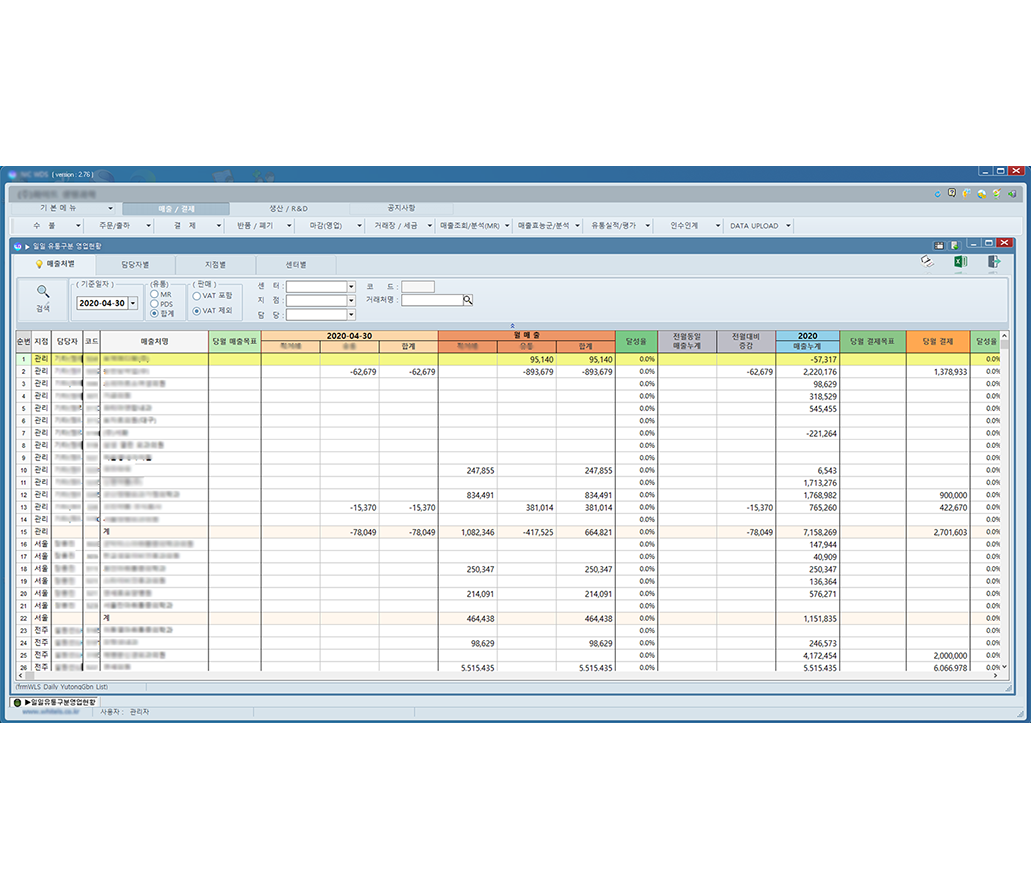Click the printer icon in the toolbar
Image resolution: width=1031 pixels, height=889 pixels.
[x=927, y=262]
